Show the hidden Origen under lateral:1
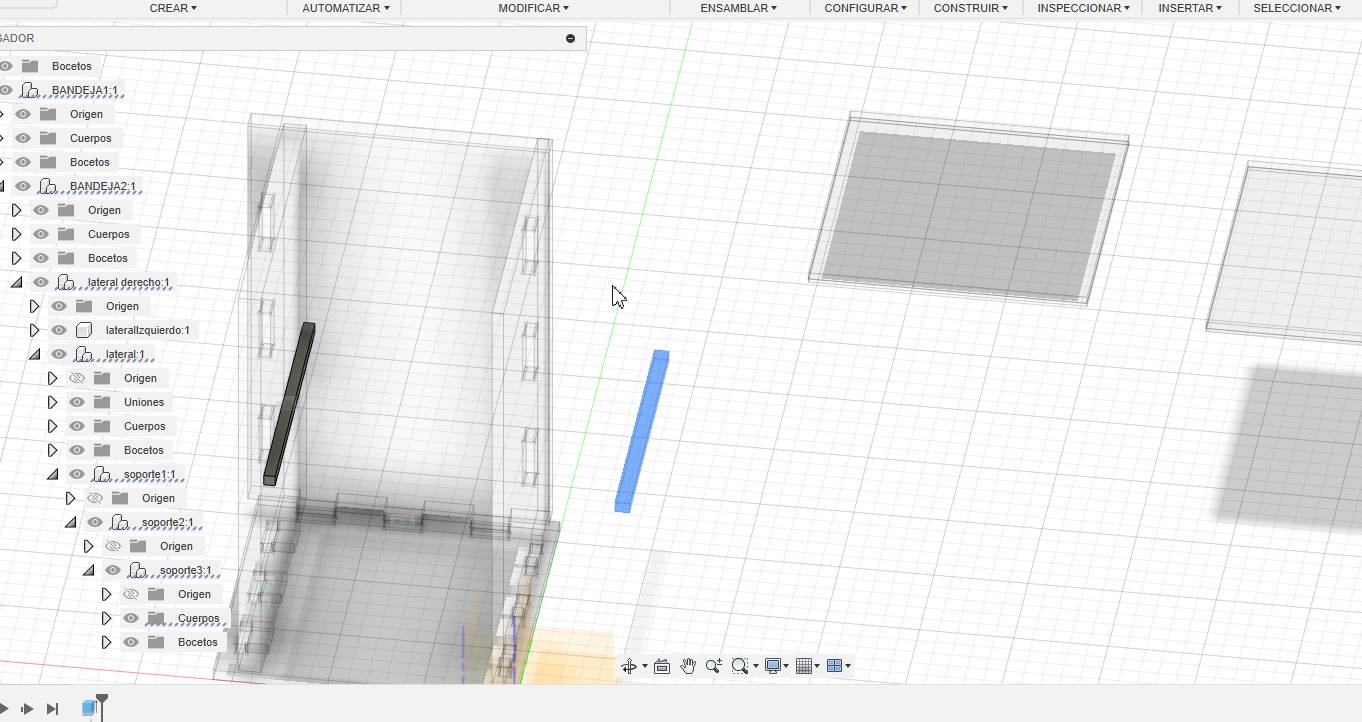The height and width of the screenshot is (722, 1362). [x=77, y=378]
